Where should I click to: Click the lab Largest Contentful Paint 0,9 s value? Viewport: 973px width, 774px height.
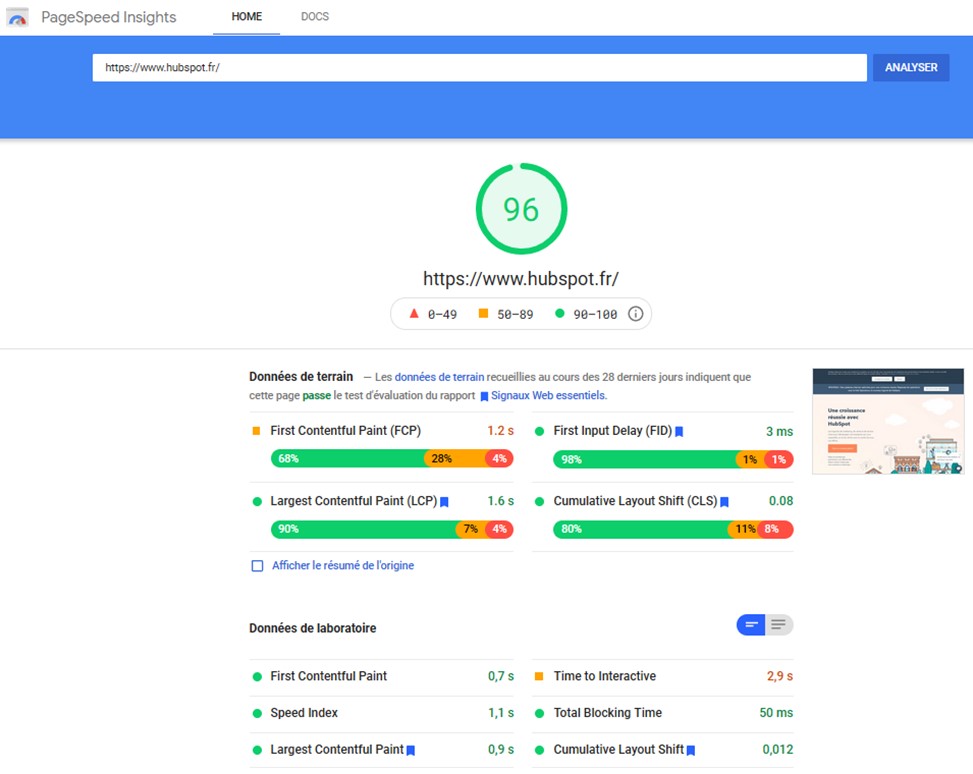[x=501, y=750]
